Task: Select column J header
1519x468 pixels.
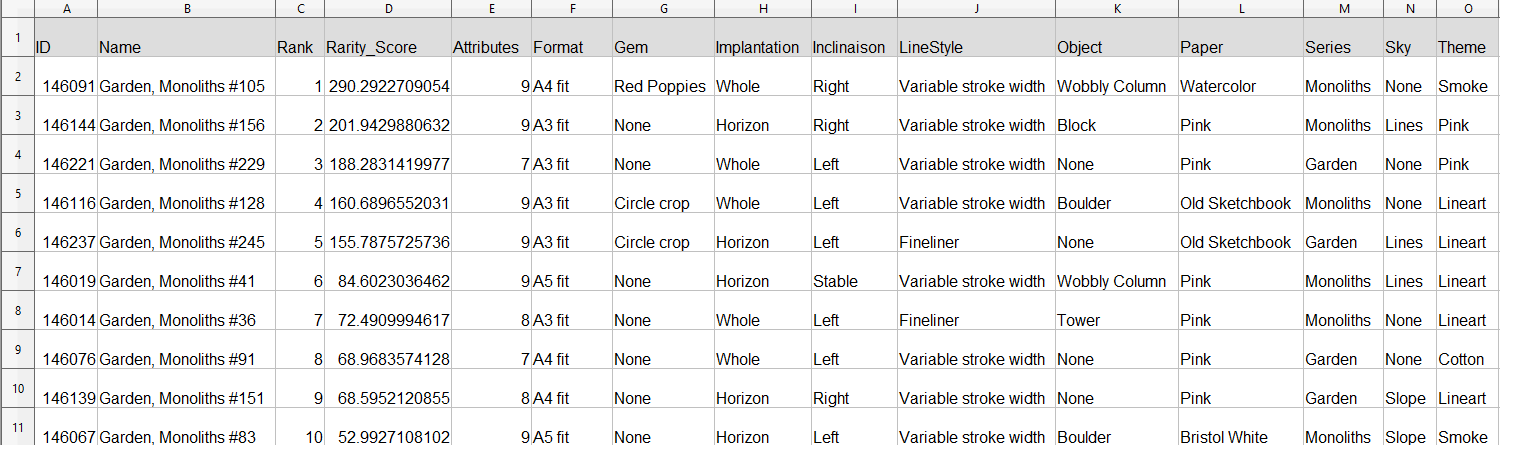Action: (x=975, y=9)
